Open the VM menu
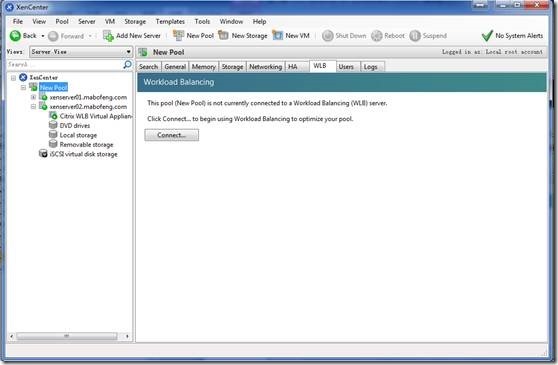Image resolution: width=558 pixels, height=365 pixels. click(x=110, y=21)
